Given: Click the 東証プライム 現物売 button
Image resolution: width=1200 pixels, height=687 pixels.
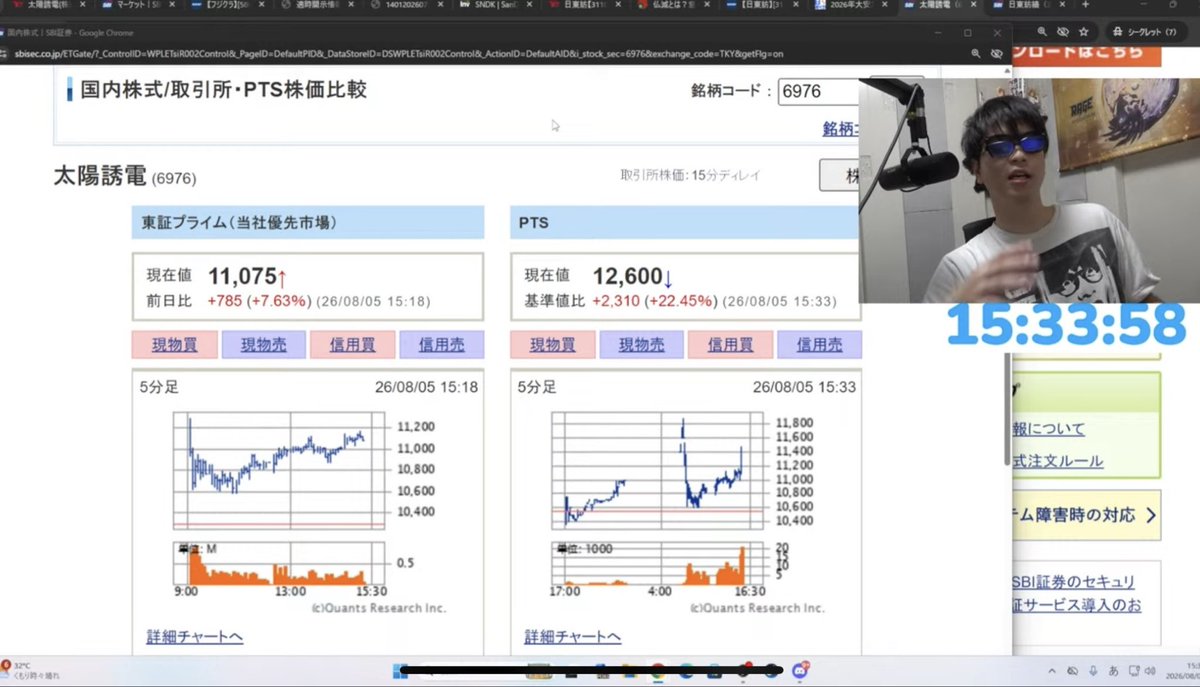Looking at the screenshot, I should click(x=264, y=345).
